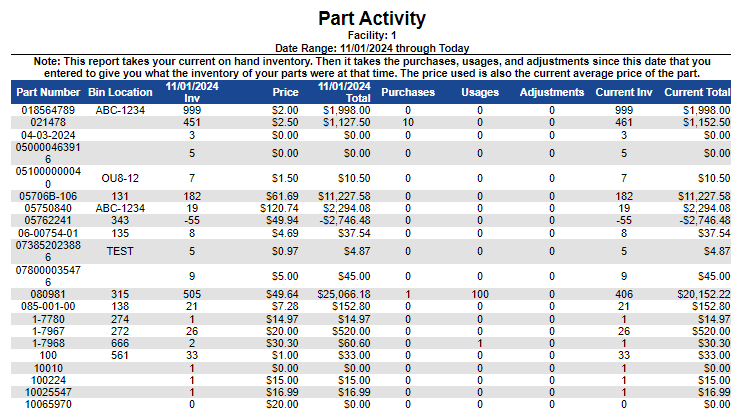Click part number 05706B-106
Image resolution: width=744 pixels, height=409 pixels.
click(x=48, y=196)
